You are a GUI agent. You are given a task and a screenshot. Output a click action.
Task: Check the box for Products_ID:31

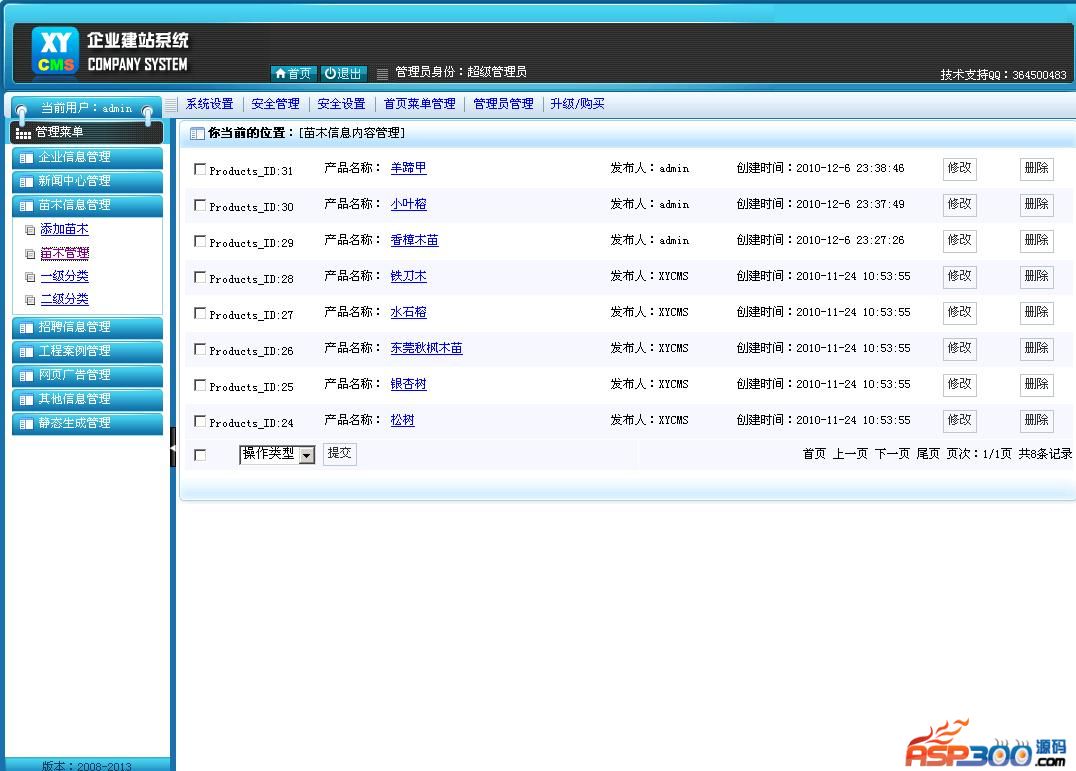[200, 169]
